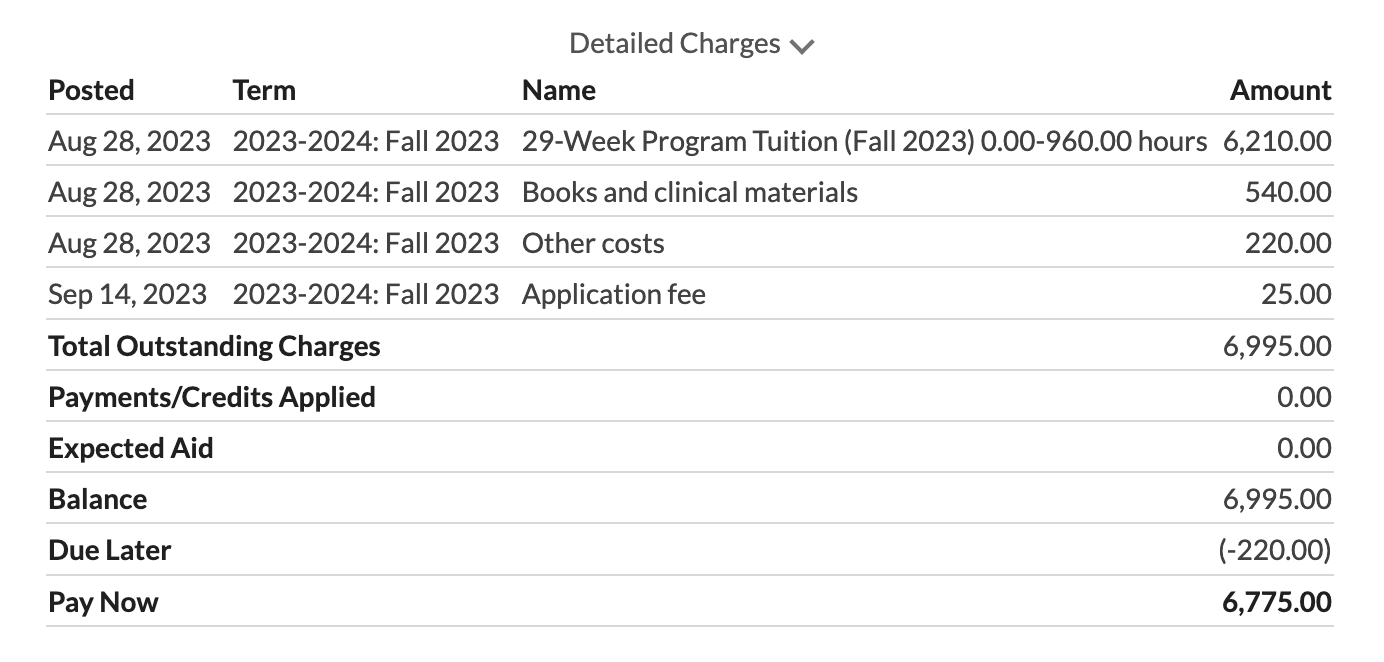The image size is (1384, 662).
Task: Click the Expected Aid label
Action: 131,448
